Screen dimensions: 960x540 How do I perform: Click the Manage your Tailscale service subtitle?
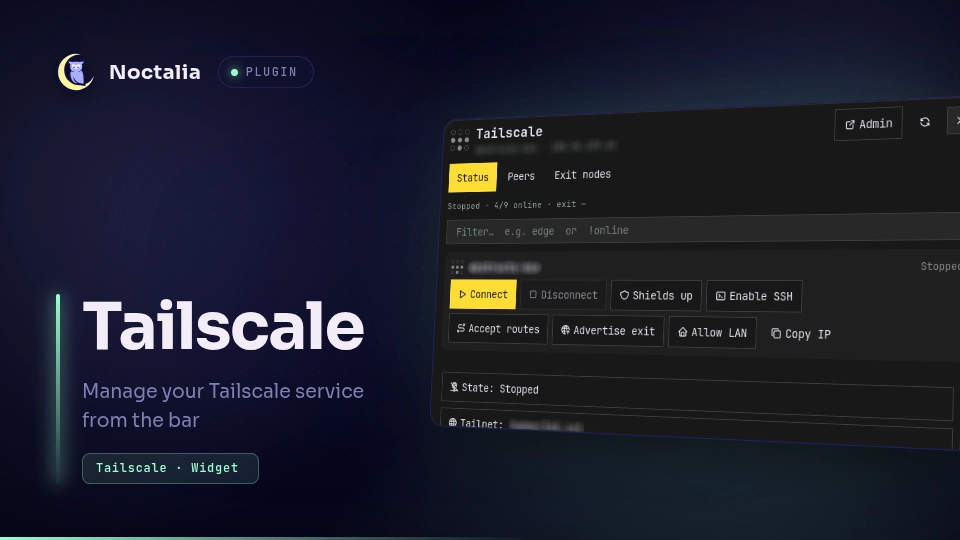point(223,405)
